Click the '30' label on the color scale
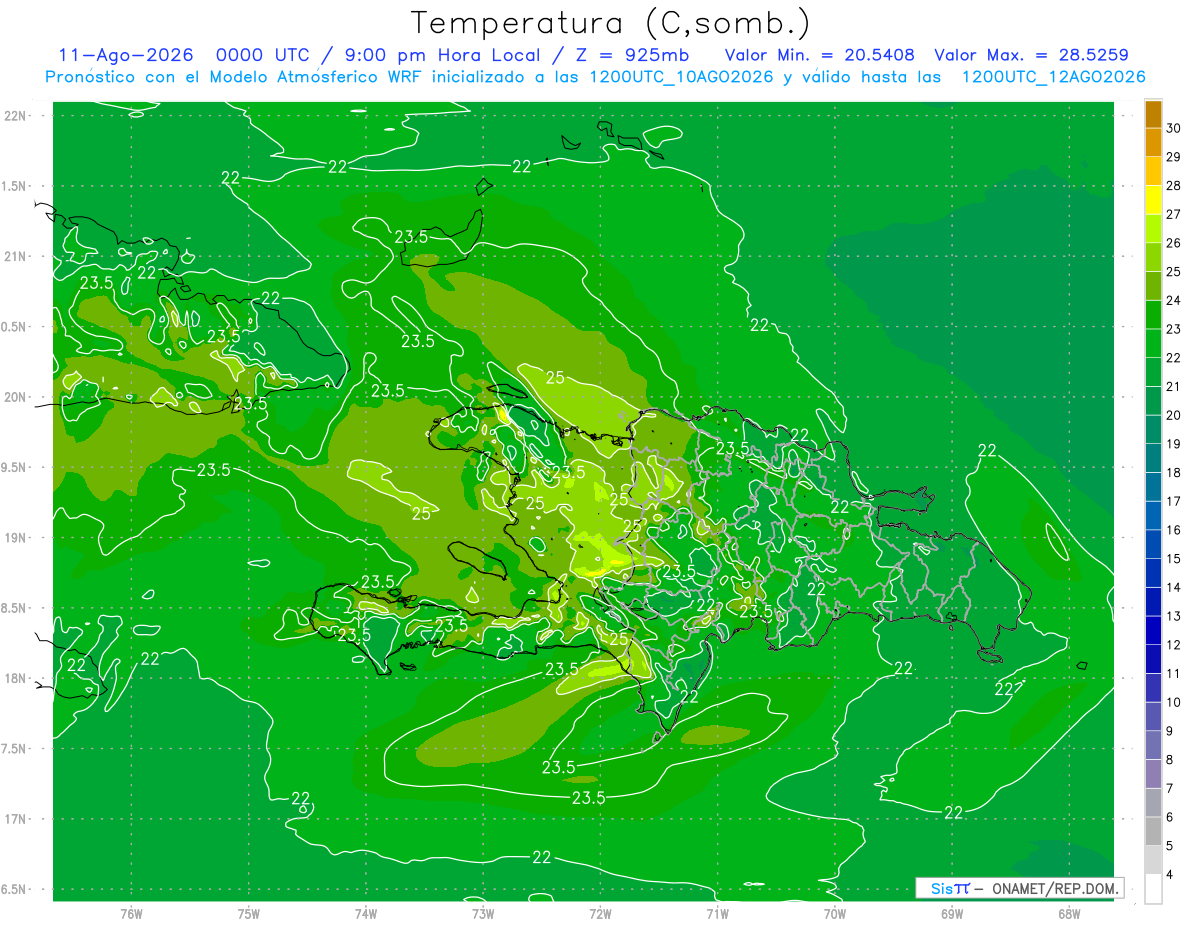1200x927 pixels. (x=1173, y=129)
